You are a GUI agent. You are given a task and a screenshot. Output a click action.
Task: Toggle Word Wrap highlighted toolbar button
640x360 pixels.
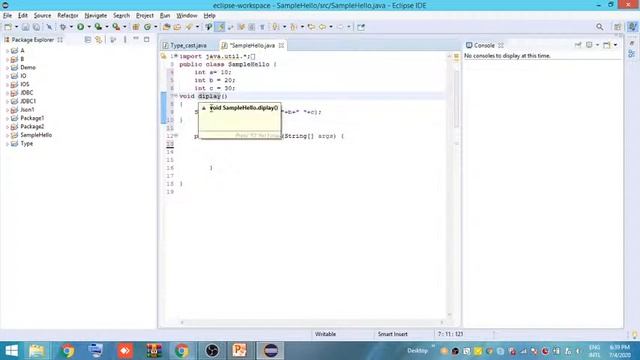tap(220, 27)
